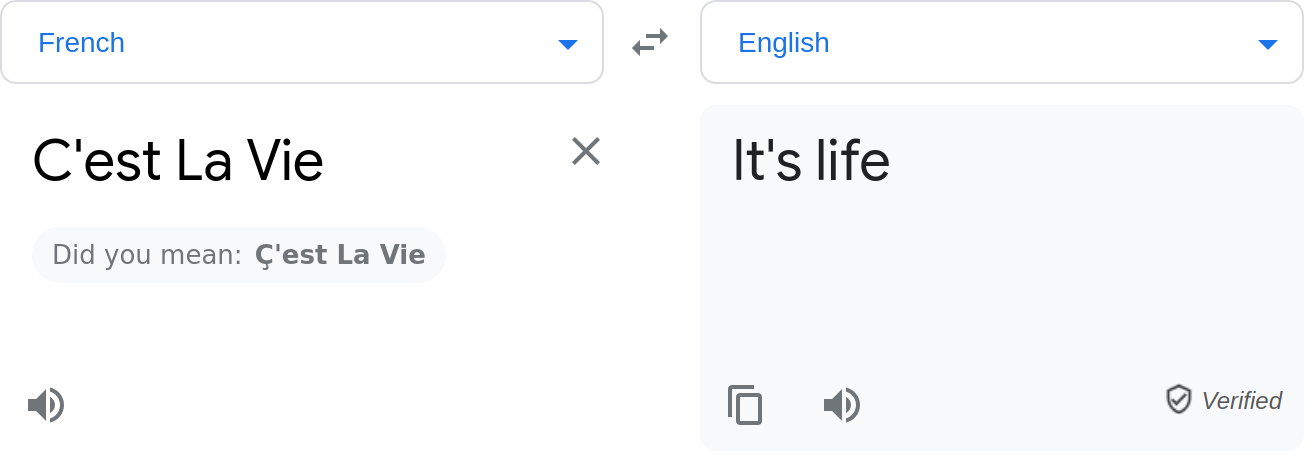
Task: Clear the source text with the X
Action: 586,151
